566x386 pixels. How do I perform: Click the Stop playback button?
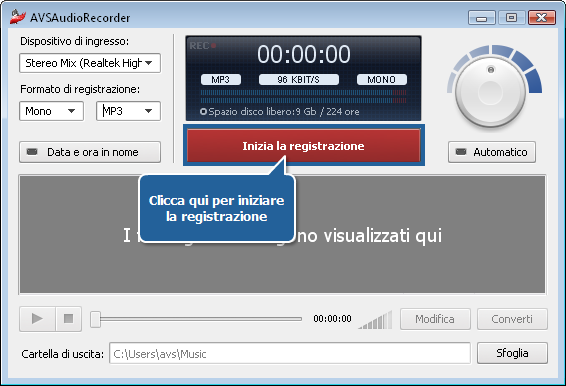pos(69,319)
